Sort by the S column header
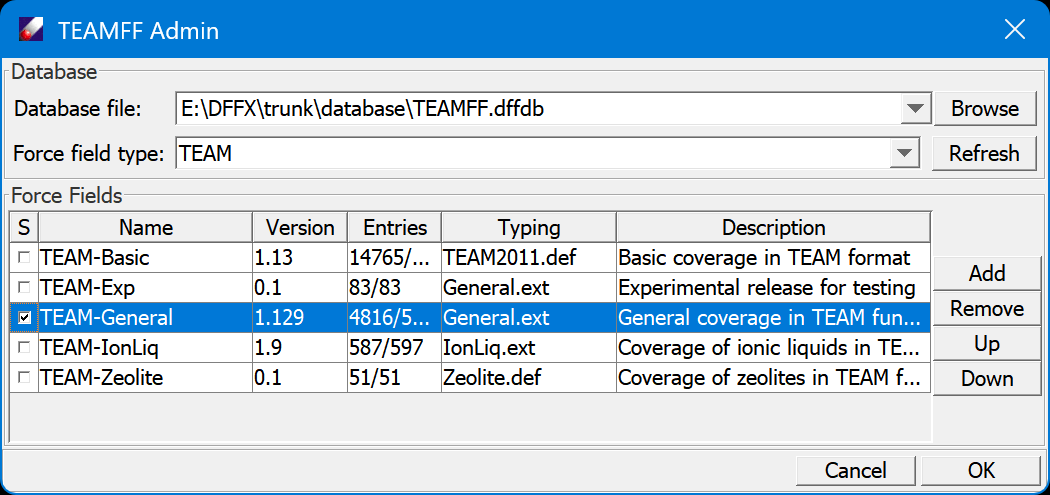The image size is (1050, 495). point(24,228)
